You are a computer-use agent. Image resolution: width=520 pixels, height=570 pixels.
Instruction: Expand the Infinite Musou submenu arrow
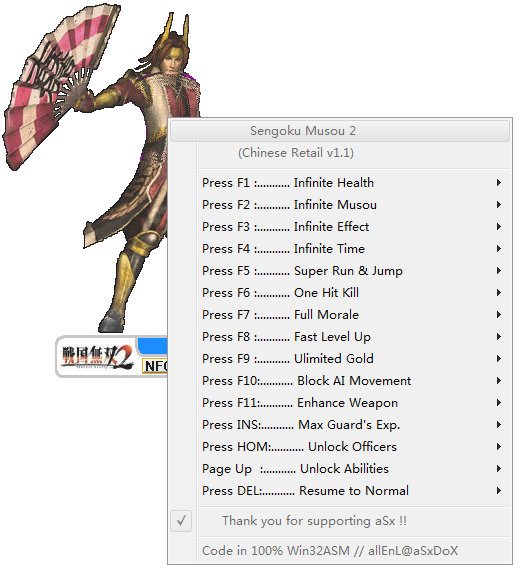coord(499,205)
